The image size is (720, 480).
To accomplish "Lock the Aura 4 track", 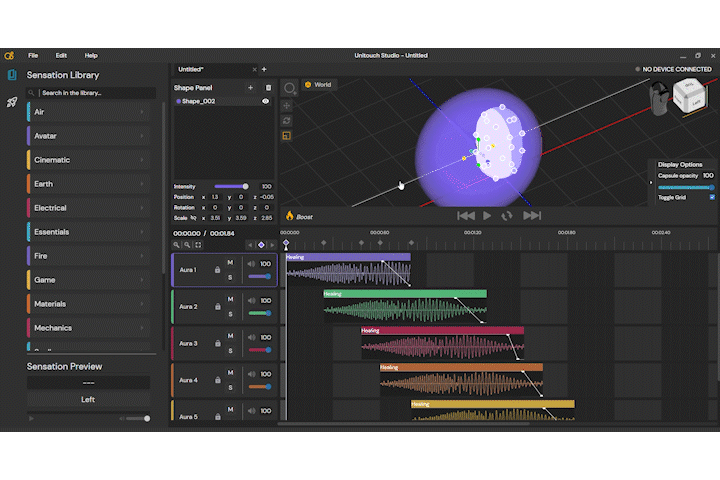I will (x=218, y=380).
